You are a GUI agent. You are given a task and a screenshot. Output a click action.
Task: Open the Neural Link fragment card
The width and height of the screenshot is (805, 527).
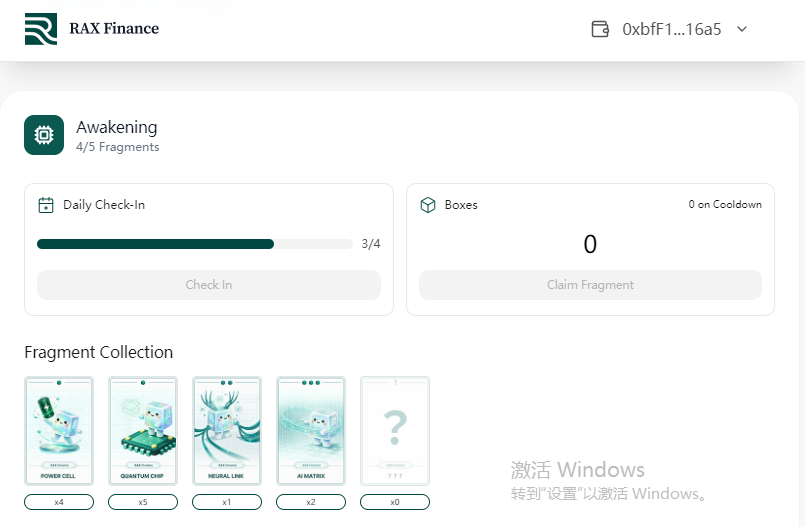click(x=227, y=431)
